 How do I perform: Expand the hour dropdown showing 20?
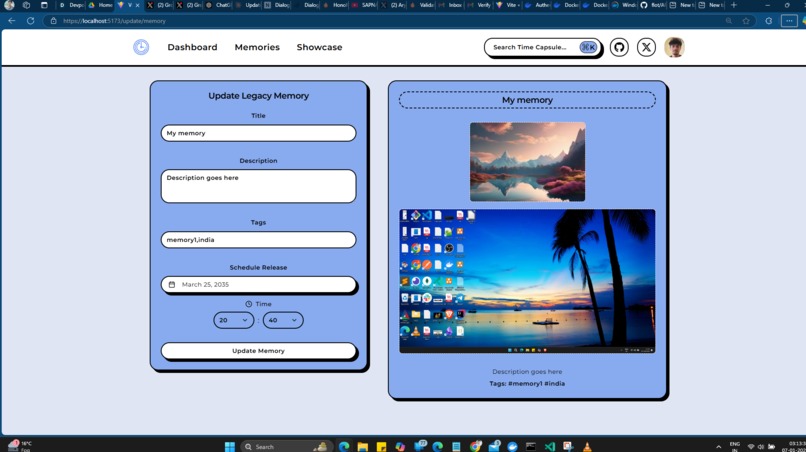[x=233, y=320]
